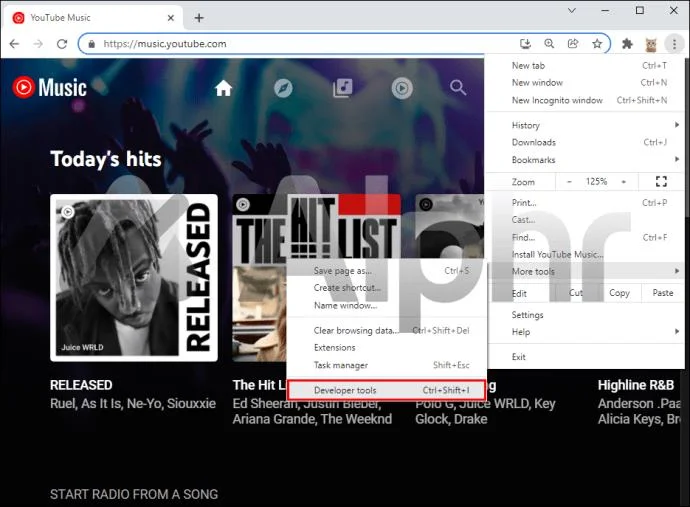
Task: Decrease zoom with minus button
Action: coord(569,182)
